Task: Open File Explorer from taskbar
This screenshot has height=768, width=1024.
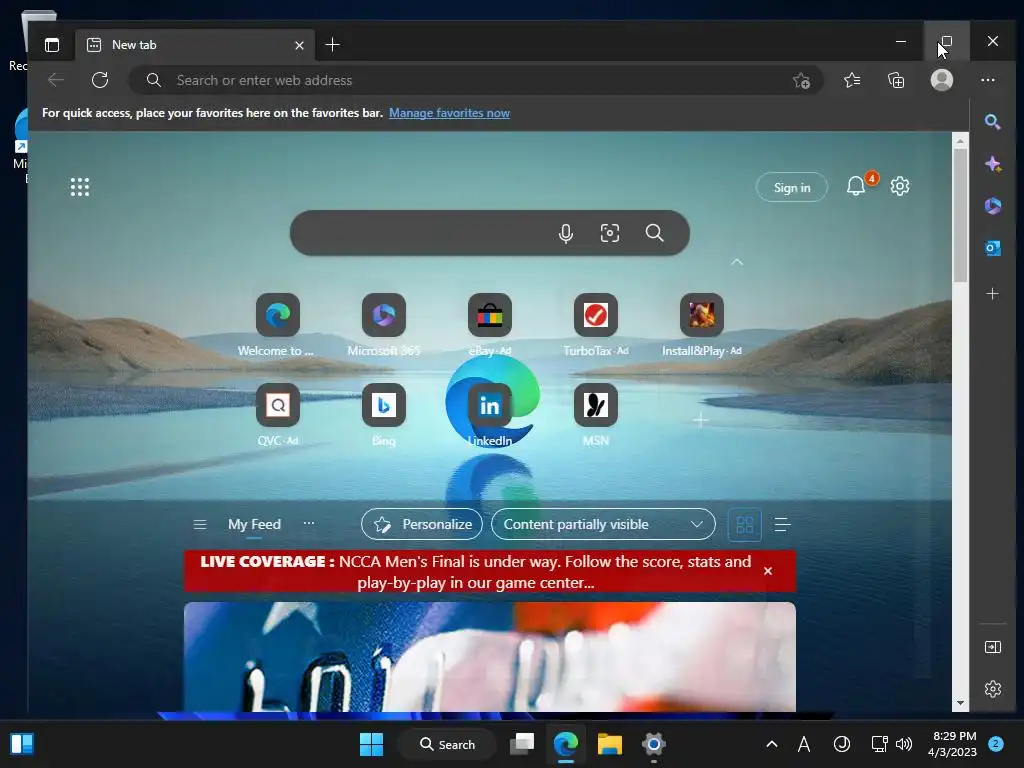Action: point(609,744)
